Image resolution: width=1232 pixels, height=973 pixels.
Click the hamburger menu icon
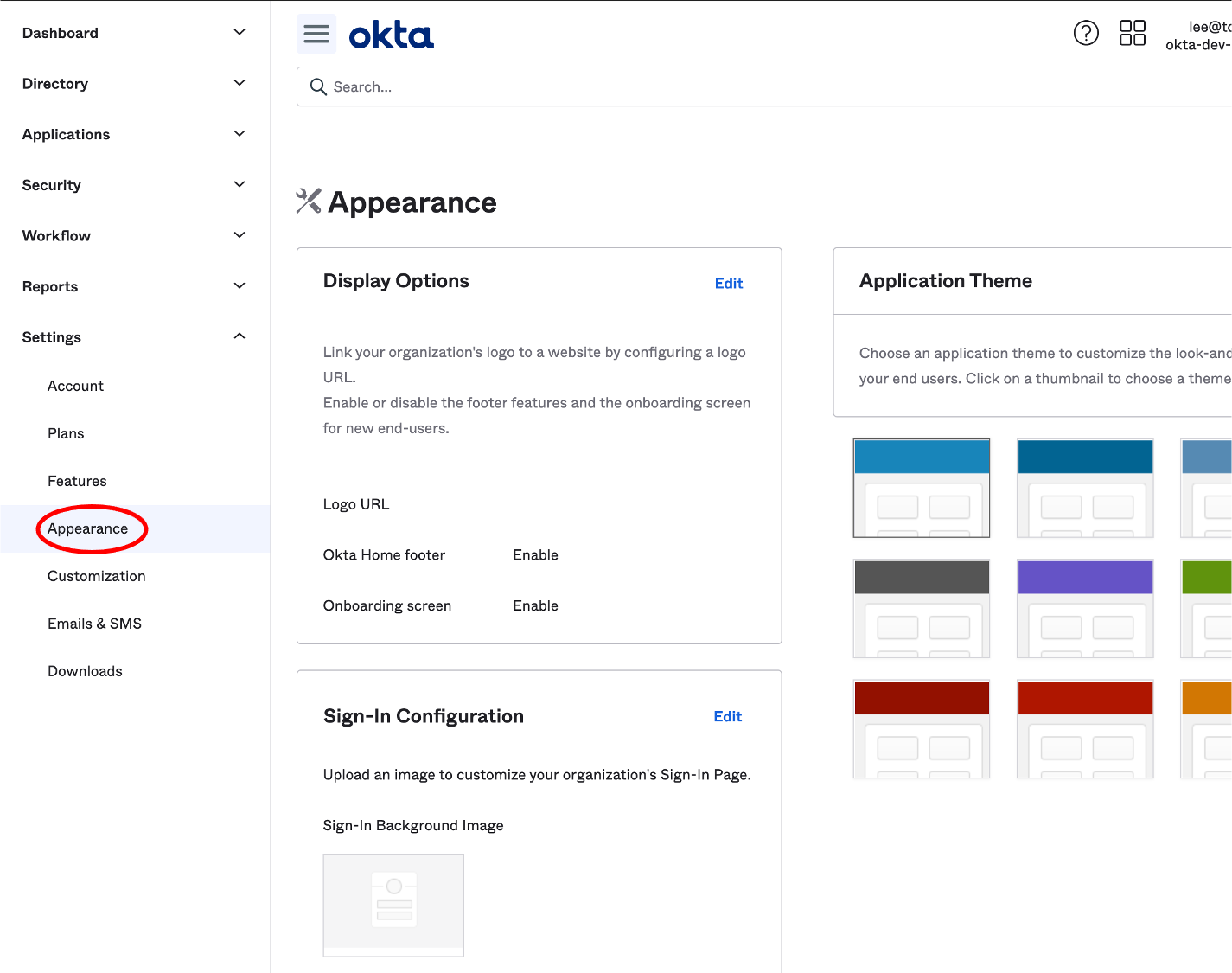[316, 34]
